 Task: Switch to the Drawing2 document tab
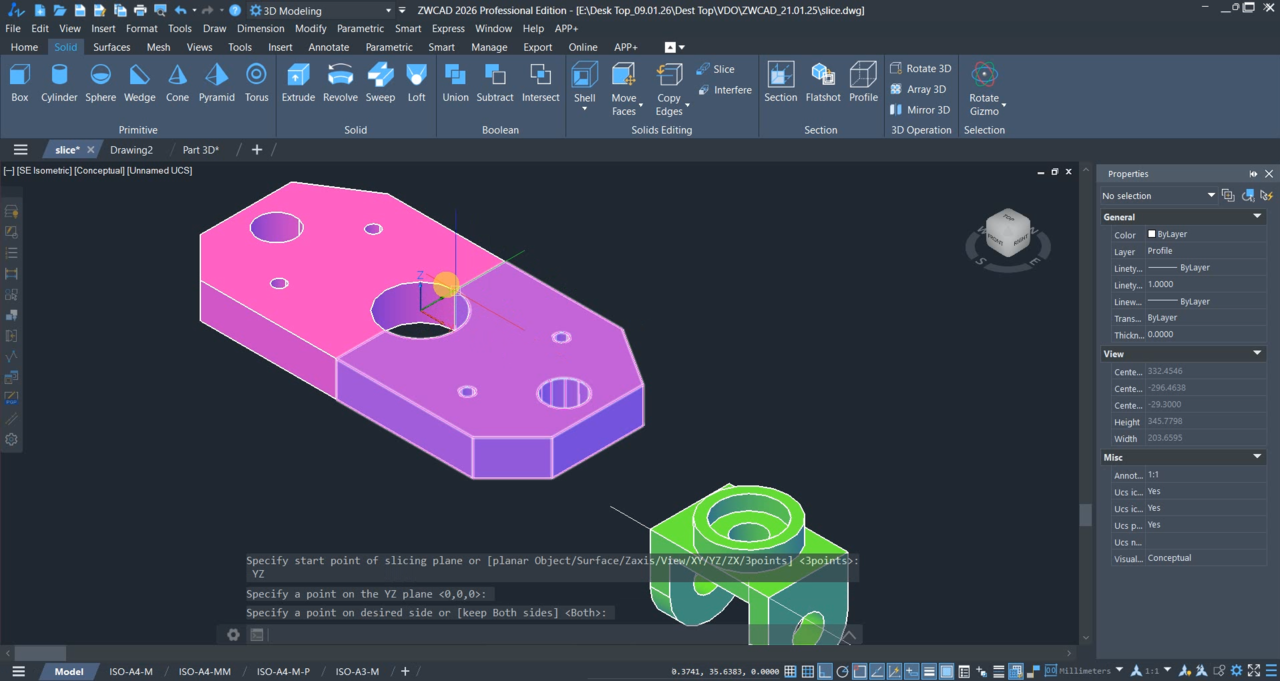click(x=132, y=150)
